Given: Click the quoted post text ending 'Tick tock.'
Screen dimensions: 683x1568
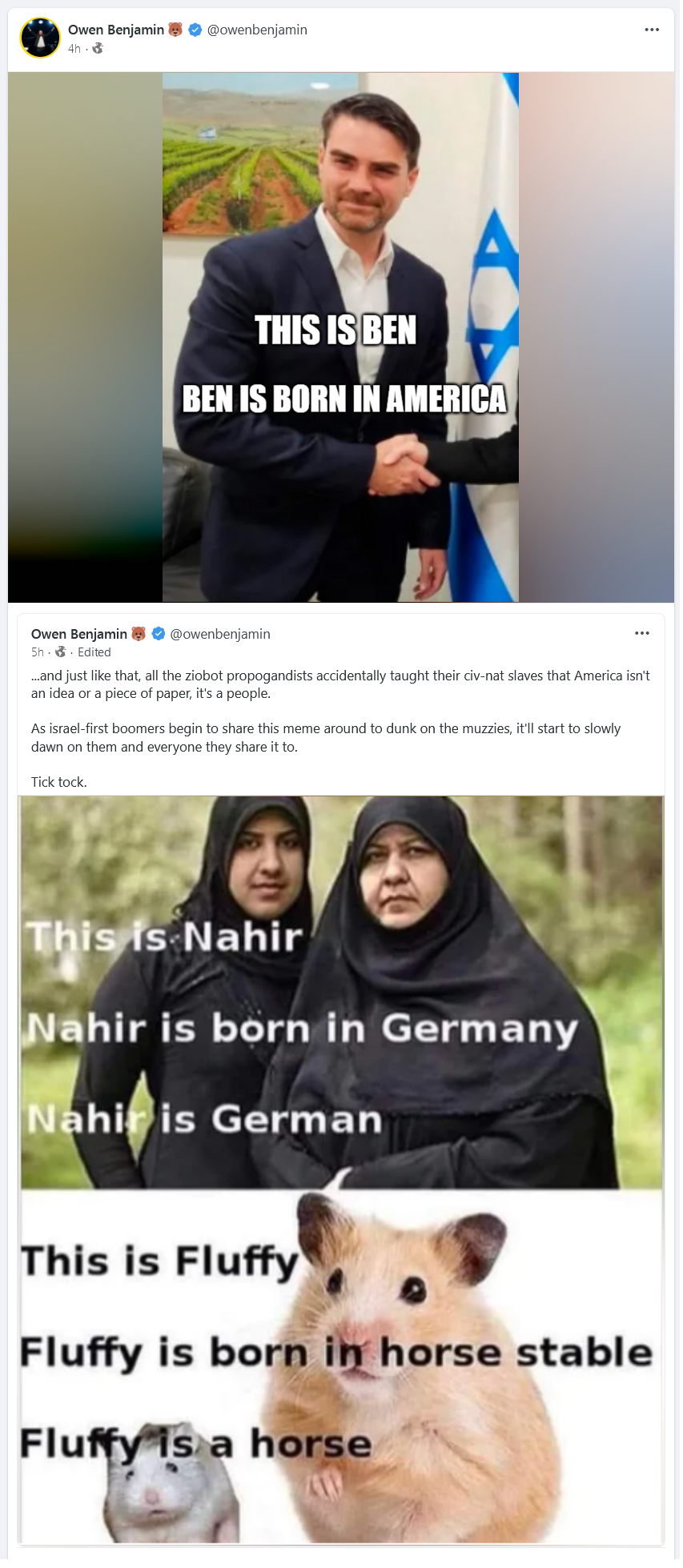Looking at the screenshot, I should 341,728.
